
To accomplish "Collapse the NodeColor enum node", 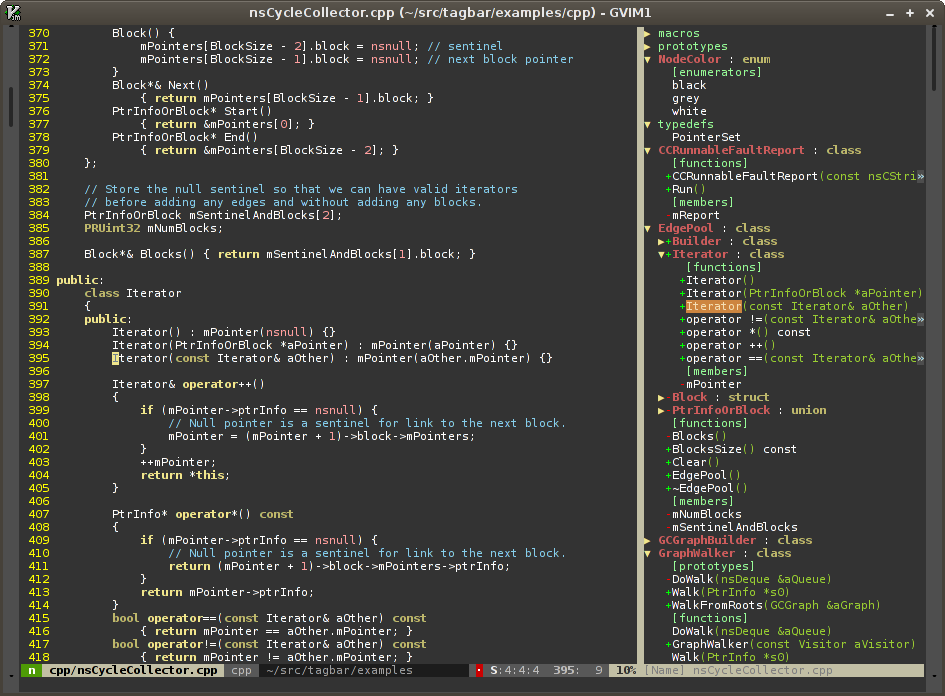I will (x=648, y=59).
